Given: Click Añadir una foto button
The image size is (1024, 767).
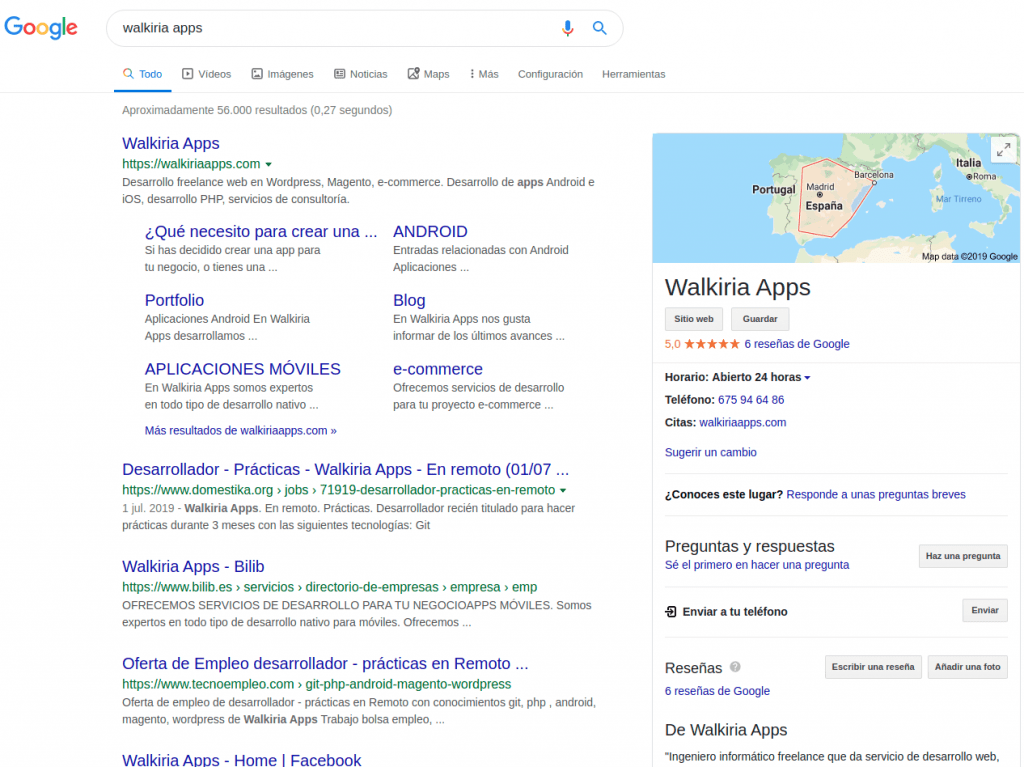Looking at the screenshot, I should 967,667.
